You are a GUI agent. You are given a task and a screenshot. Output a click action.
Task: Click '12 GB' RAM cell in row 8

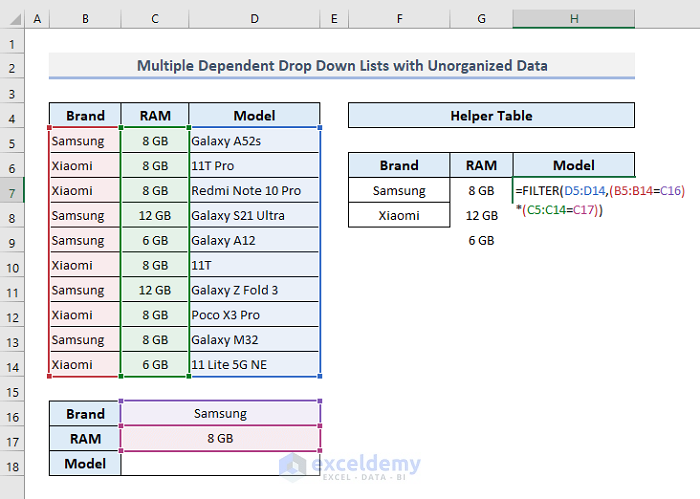[155, 216]
